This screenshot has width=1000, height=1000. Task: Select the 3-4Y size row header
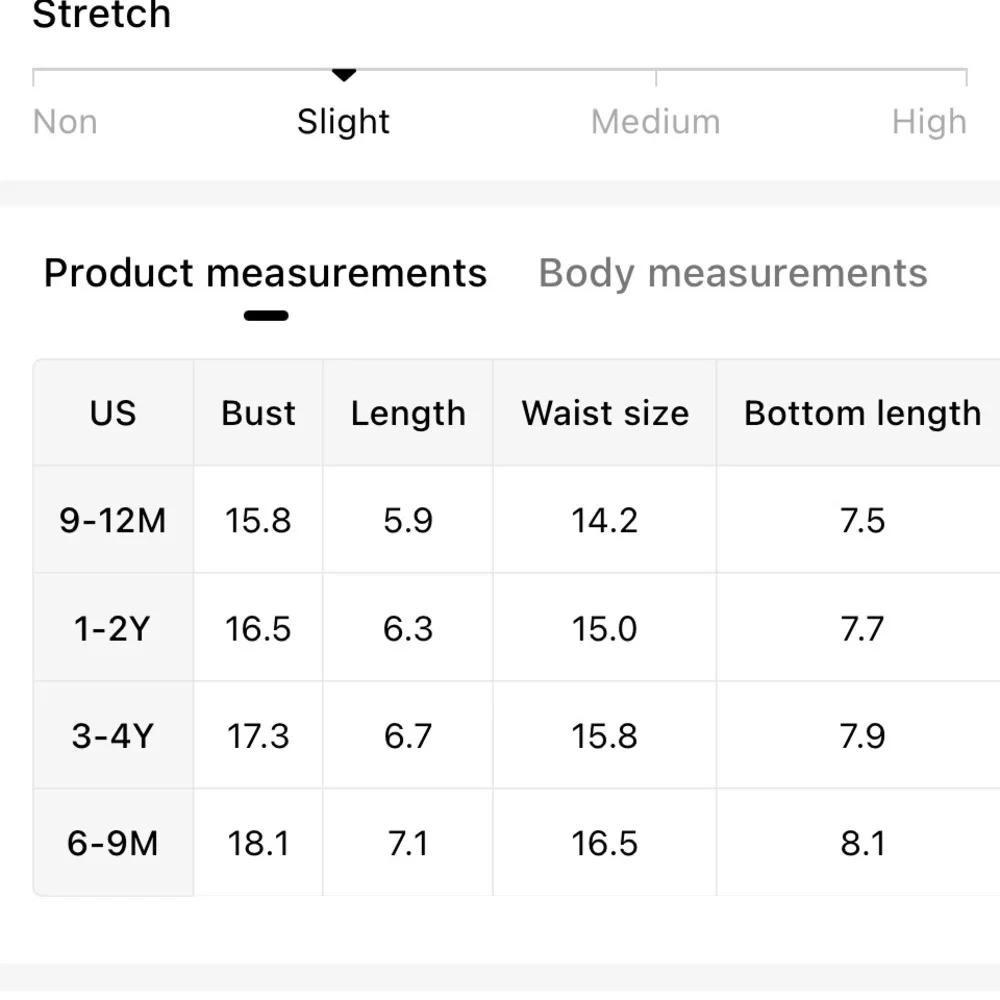click(x=113, y=735)
